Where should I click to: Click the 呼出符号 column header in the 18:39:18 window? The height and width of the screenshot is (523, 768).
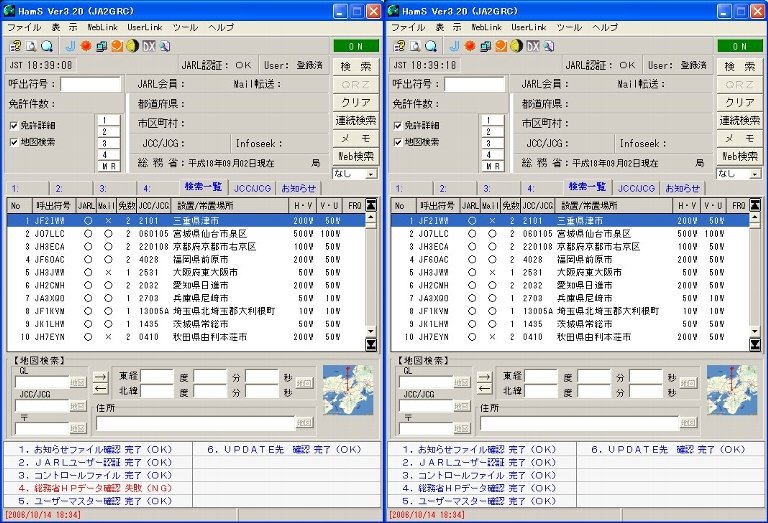point(437,206)
